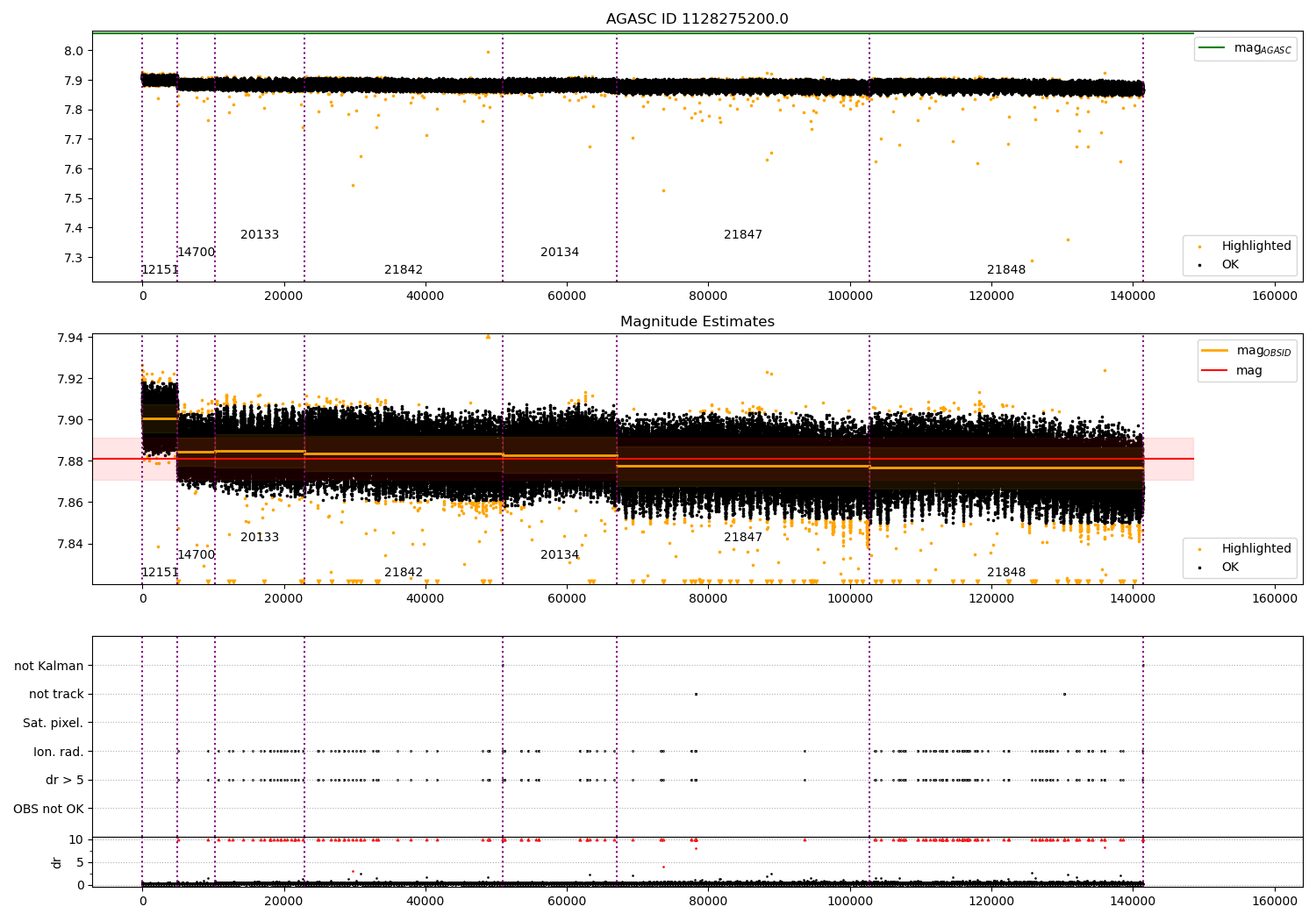Click obsid label '14700' in the top plot
1316x921 pixels.
coord(196,253)
